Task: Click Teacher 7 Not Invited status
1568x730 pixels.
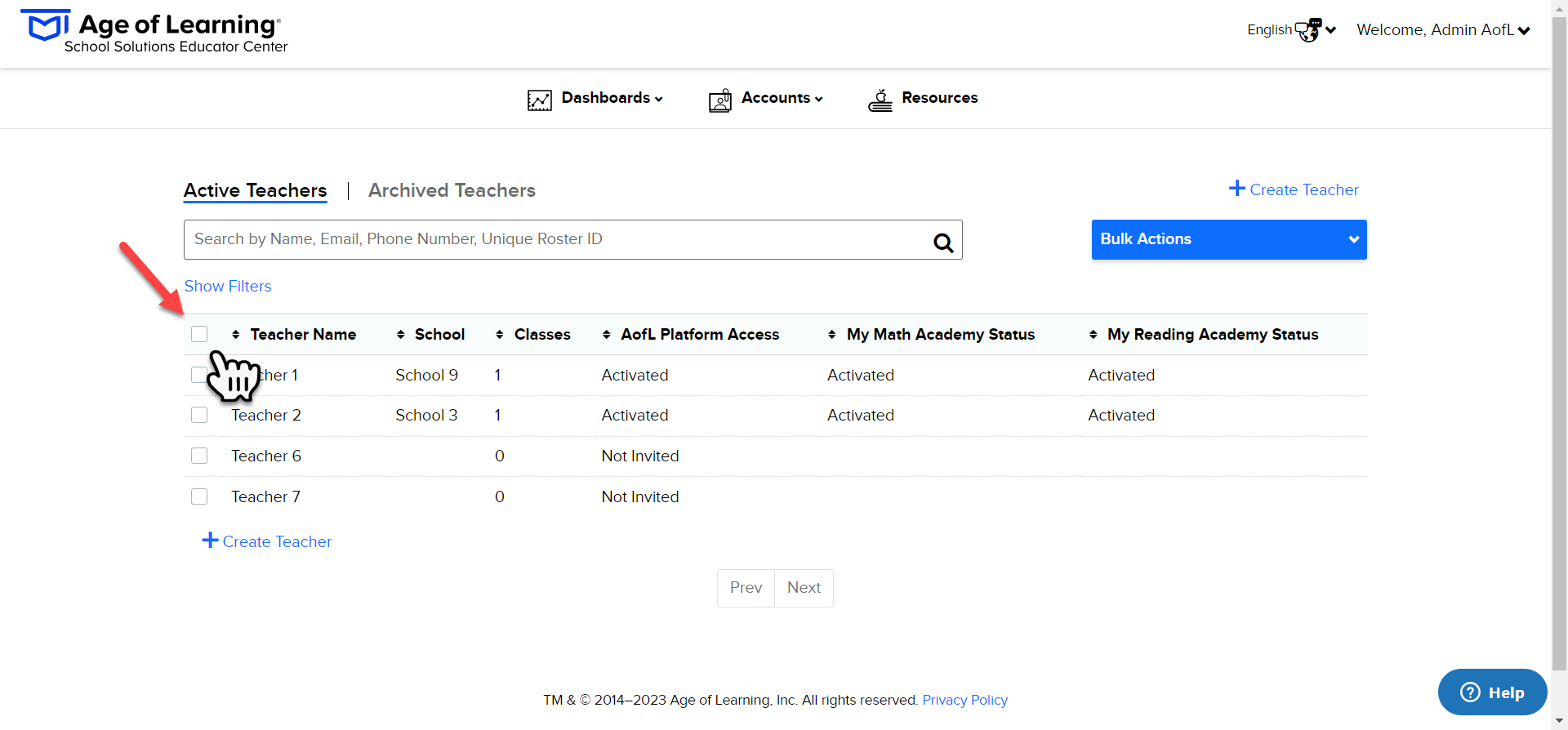Action: click(x=640, y=496)
